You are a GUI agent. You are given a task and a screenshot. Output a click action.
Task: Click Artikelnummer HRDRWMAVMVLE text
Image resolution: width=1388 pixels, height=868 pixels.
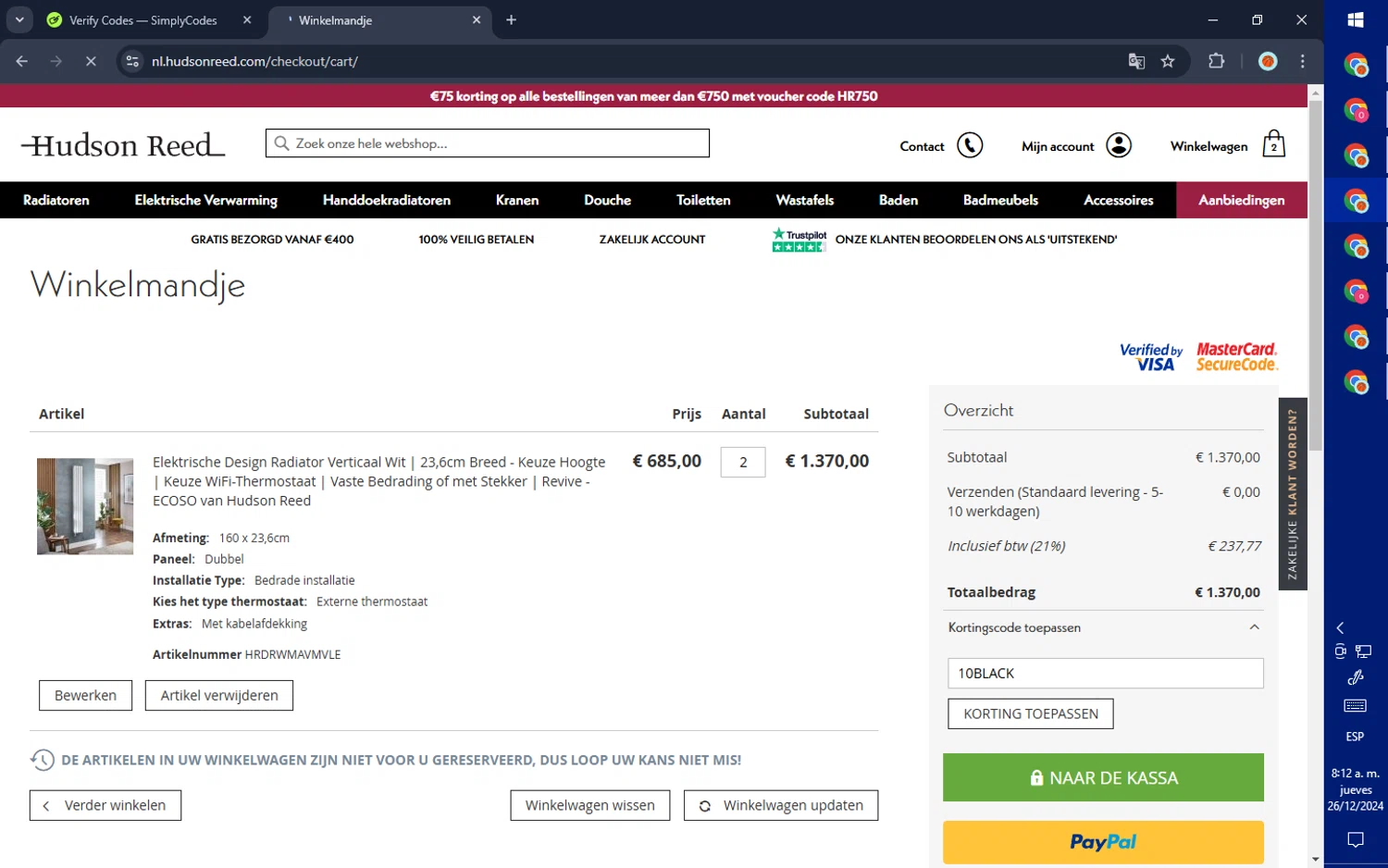click(247, 654)
